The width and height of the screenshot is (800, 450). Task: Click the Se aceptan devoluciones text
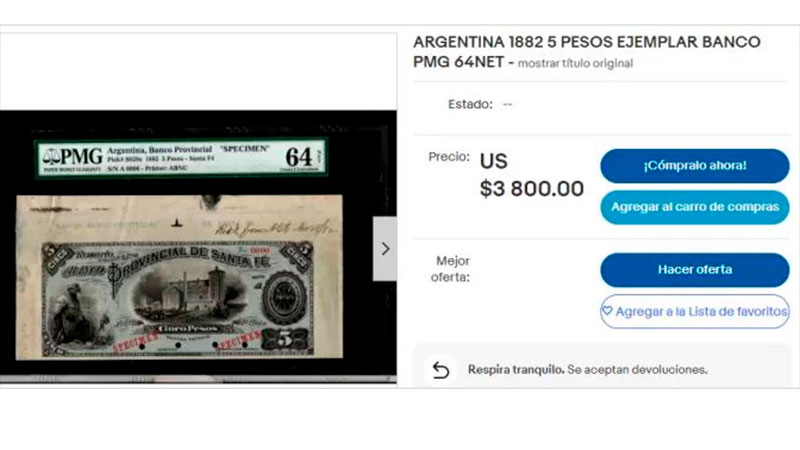point(637,369)
